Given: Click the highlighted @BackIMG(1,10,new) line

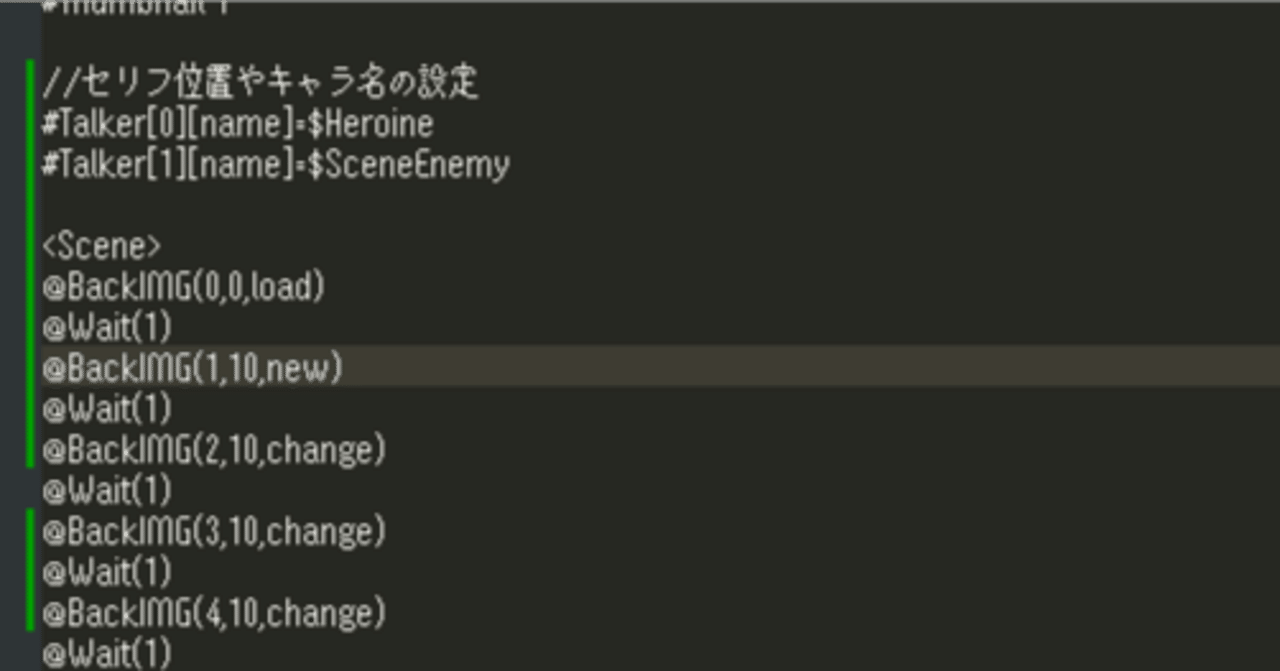Looking at the screenshot, I should (x=191, y=369).
